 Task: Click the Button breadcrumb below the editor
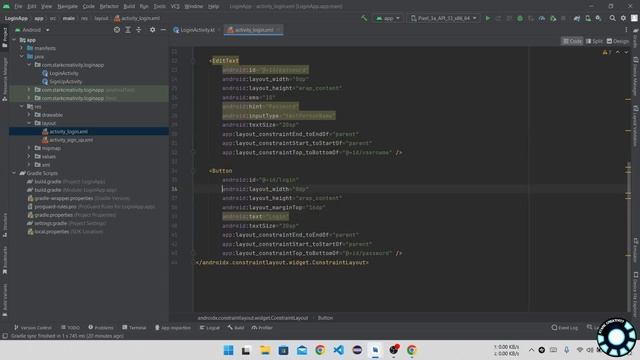[325, 318]
